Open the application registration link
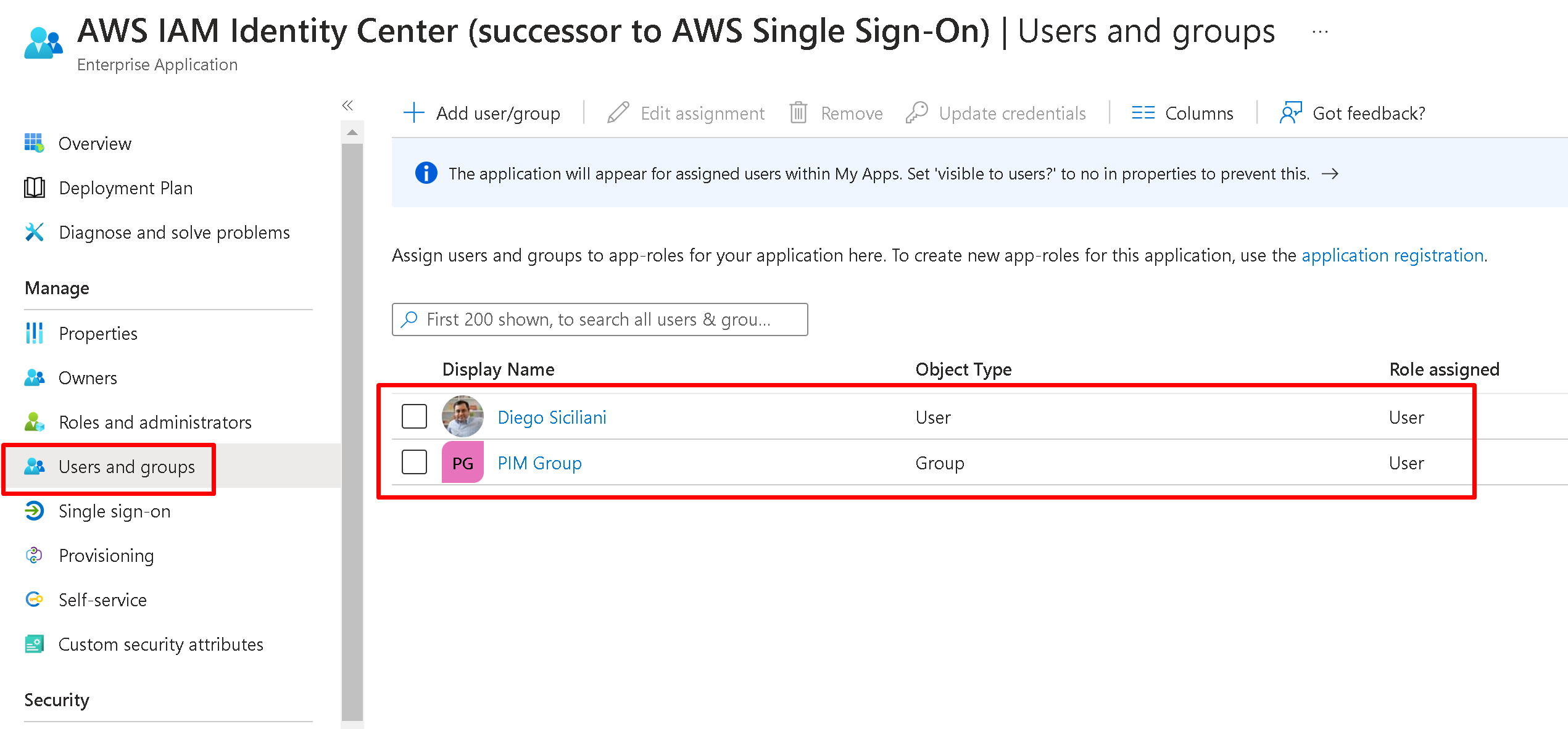Viewport: 1568px width, 729px height. click(x=1392, y=255)
